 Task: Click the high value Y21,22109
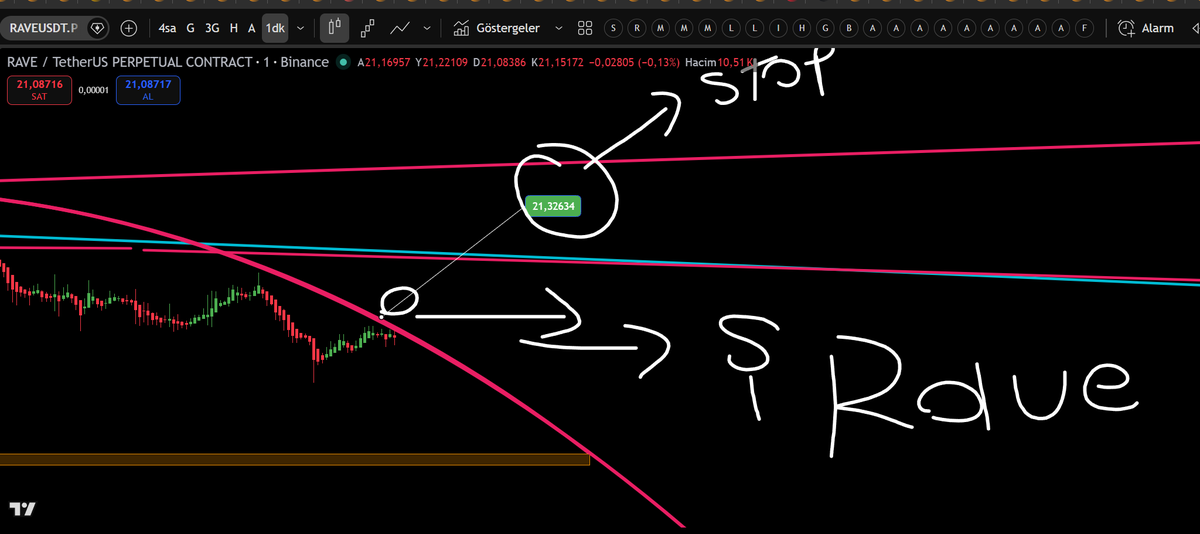pyautogui.click(x=443, y=62)
